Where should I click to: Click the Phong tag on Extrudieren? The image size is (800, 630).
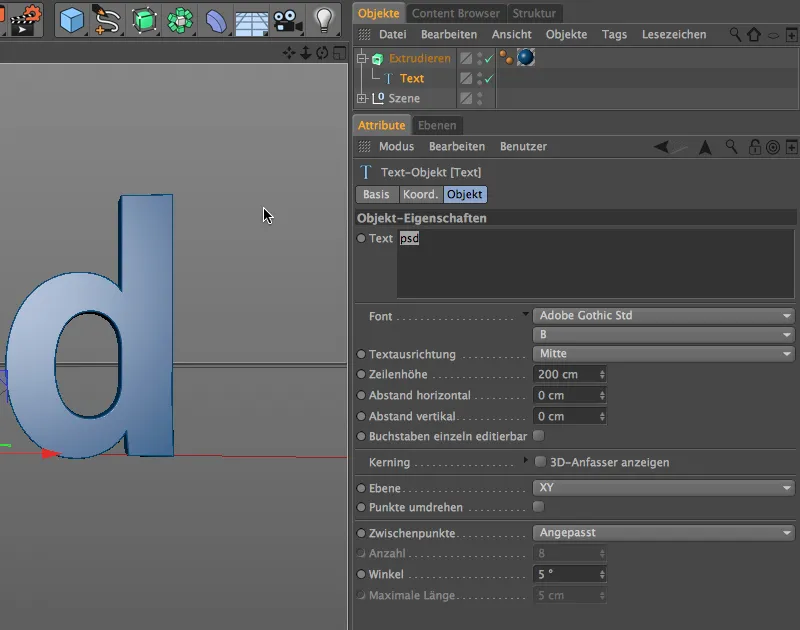506,58
